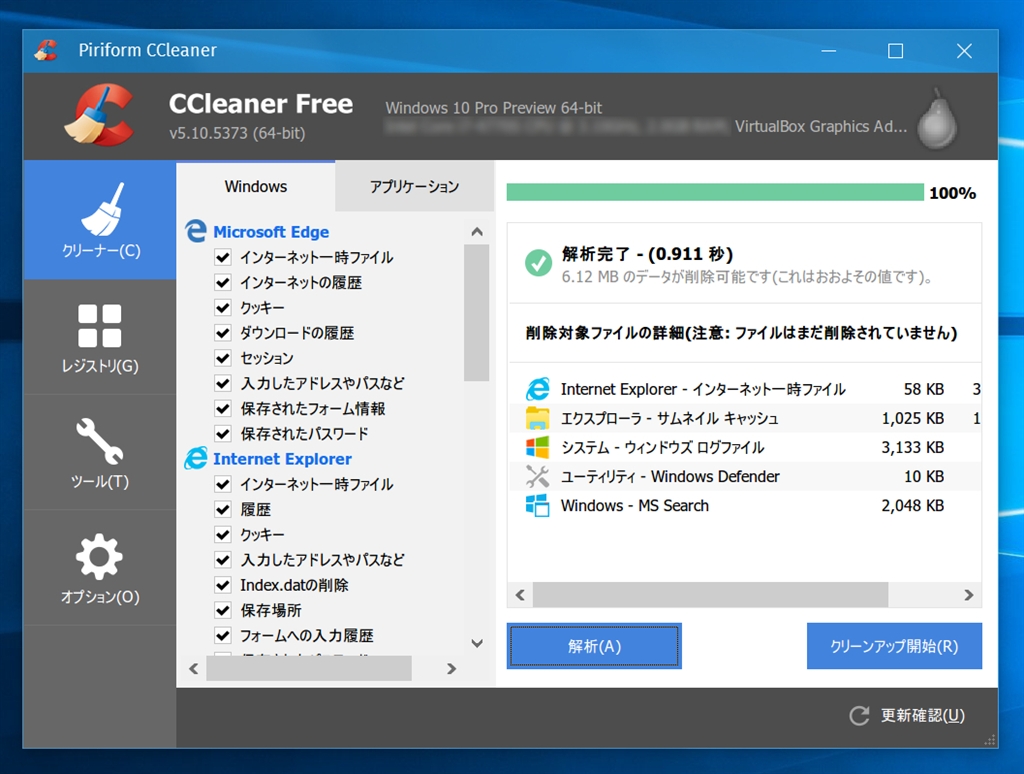Select the システム - ウィンドウズ ログファイル row
Viewport: 1024px width, 774px height.
pyautogui.click(x=744, y=447)
